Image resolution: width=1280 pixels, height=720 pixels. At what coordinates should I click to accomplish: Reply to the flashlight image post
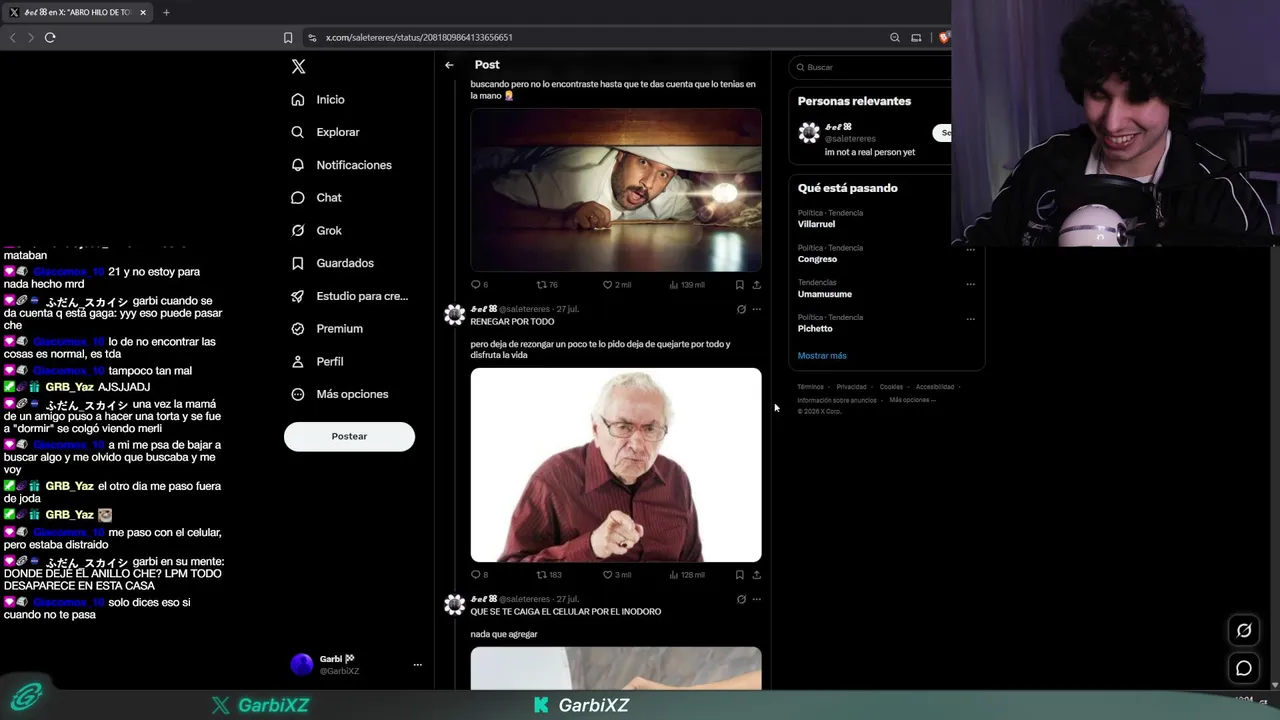pyautogui.click(x=479, y=285)
